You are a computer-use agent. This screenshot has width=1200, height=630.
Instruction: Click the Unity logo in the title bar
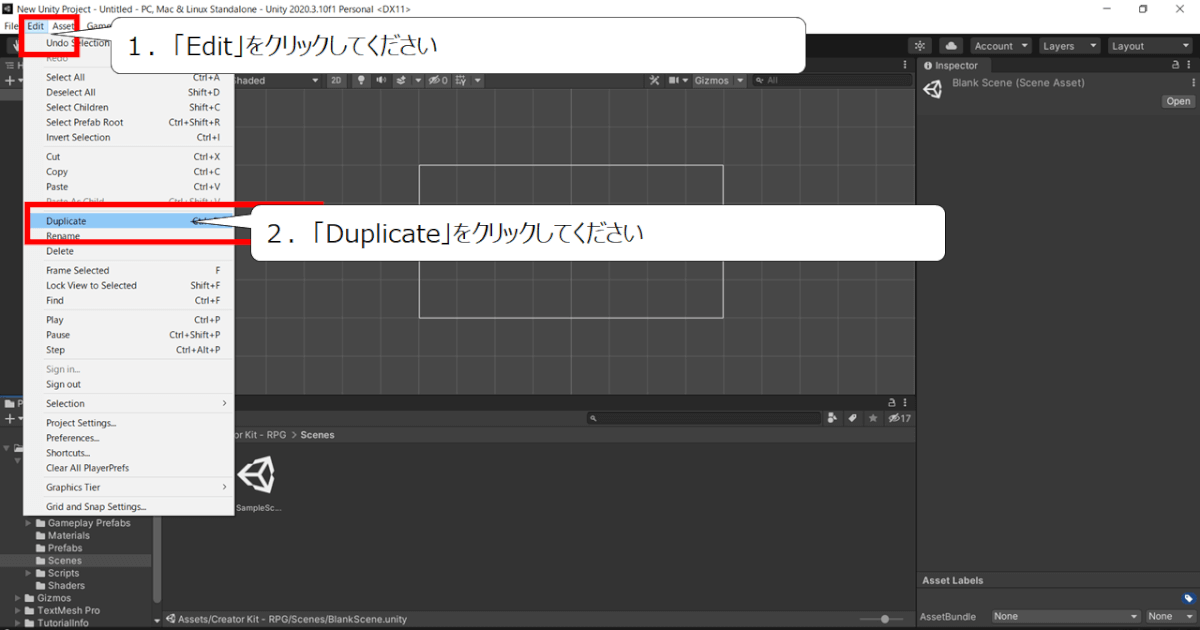8,8
